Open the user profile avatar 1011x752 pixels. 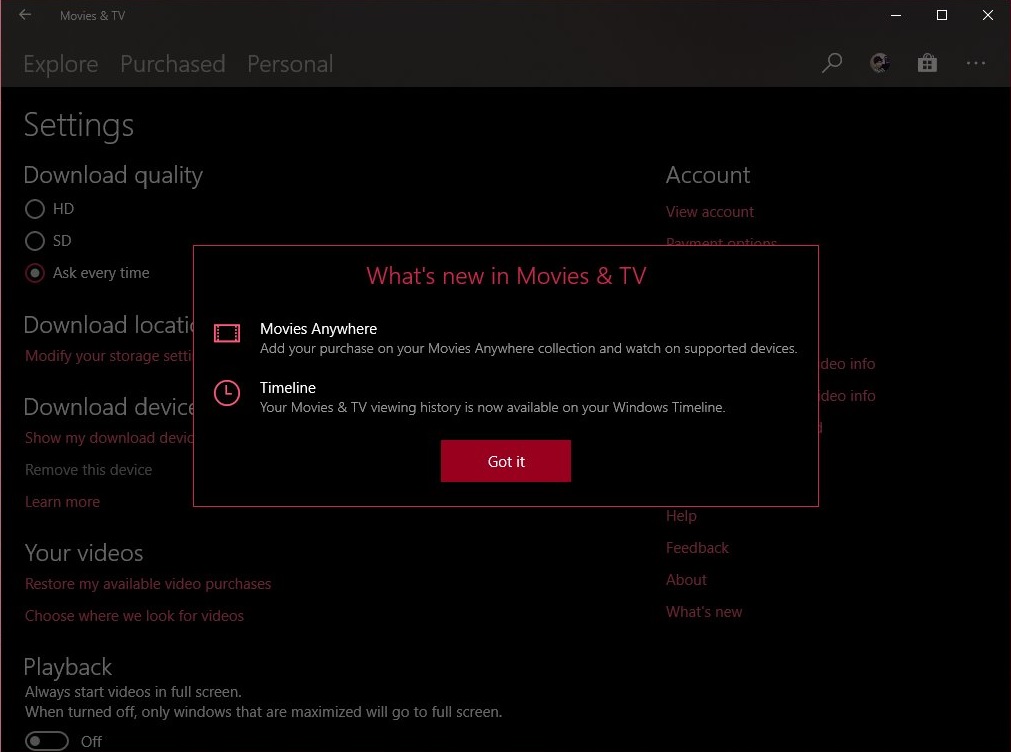pyautogui.click(x=880, y=63)
